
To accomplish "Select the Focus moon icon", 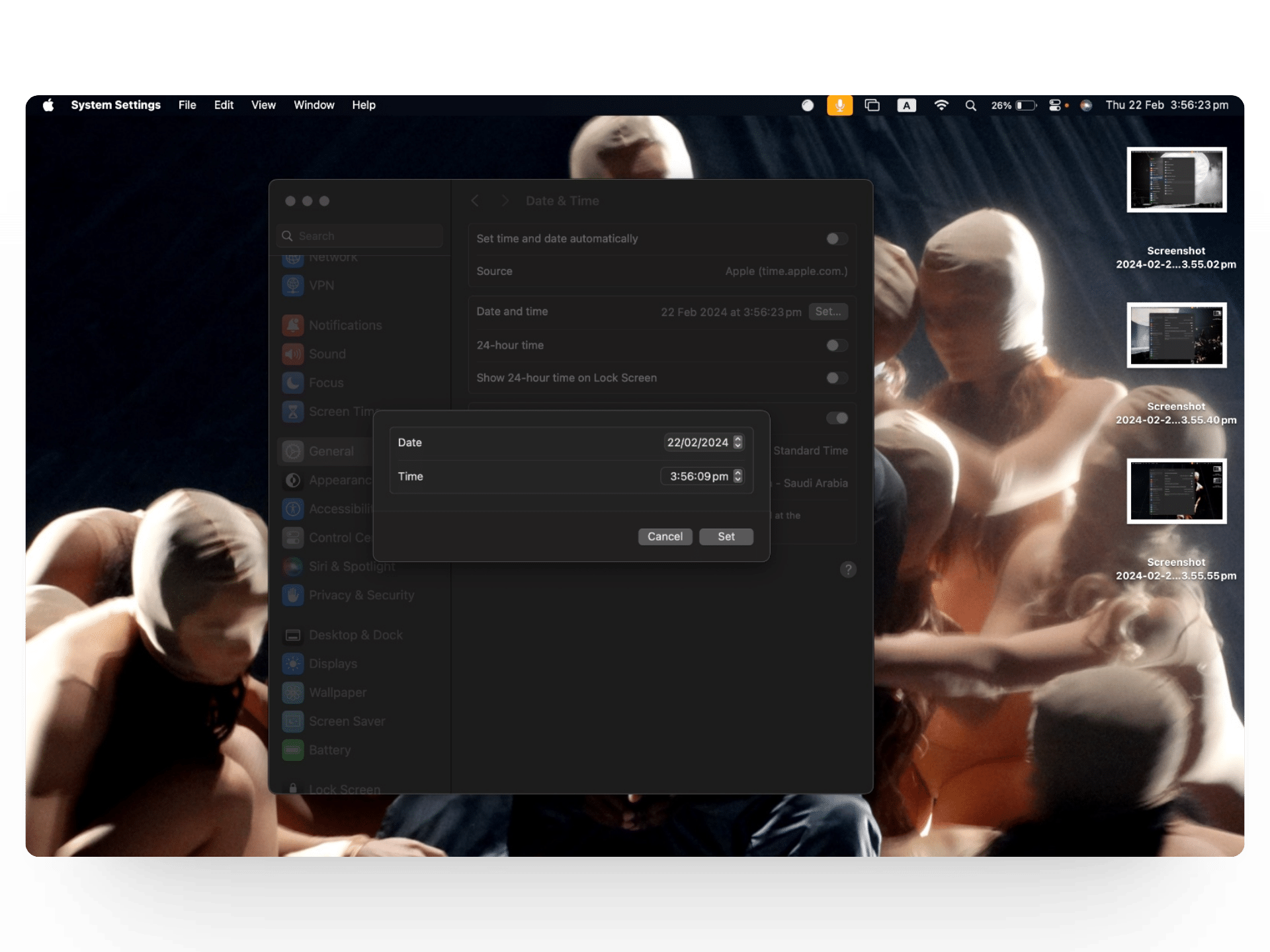I will (x=292, y=383).
